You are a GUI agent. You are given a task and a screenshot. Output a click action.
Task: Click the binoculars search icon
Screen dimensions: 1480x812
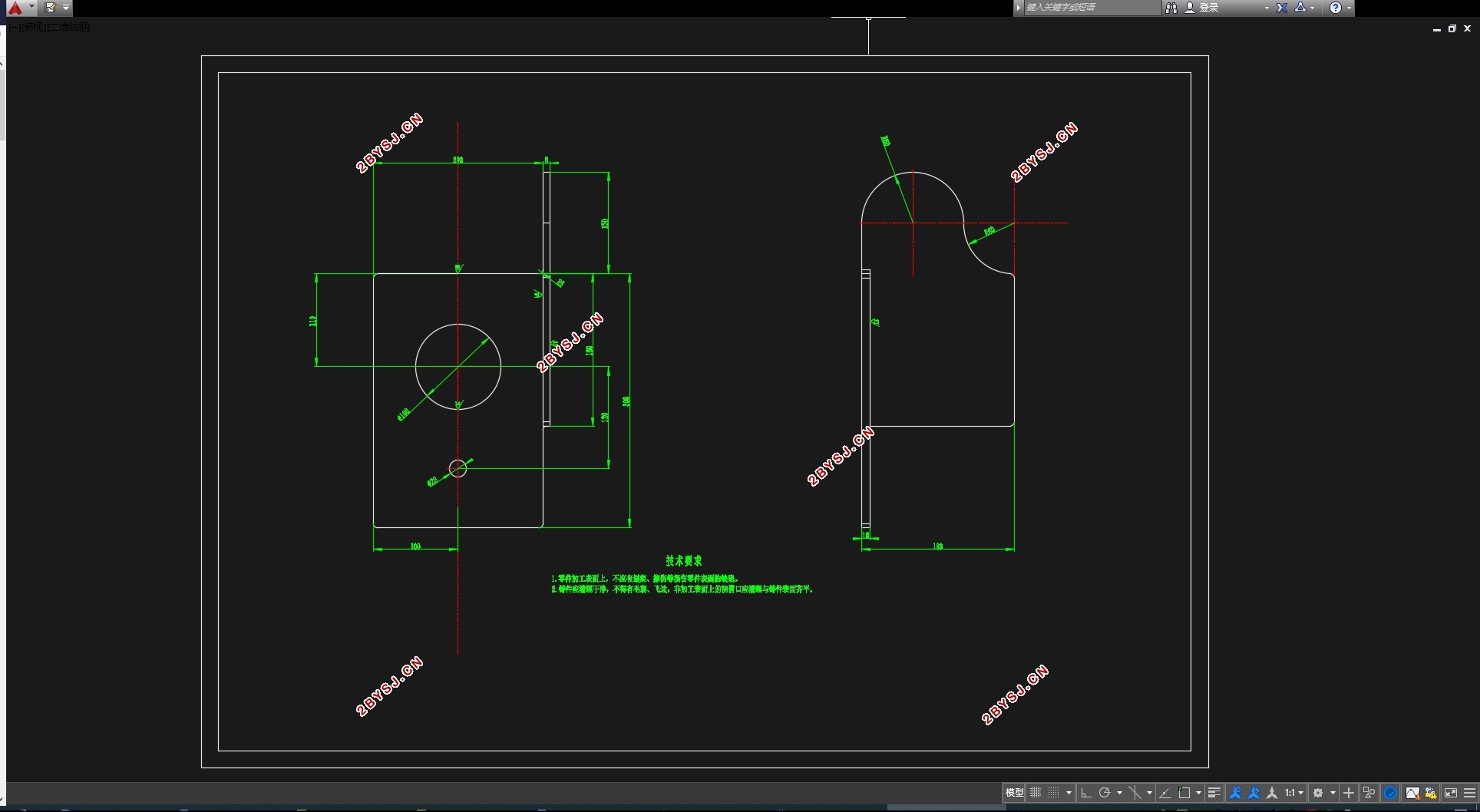point(1171,8)
